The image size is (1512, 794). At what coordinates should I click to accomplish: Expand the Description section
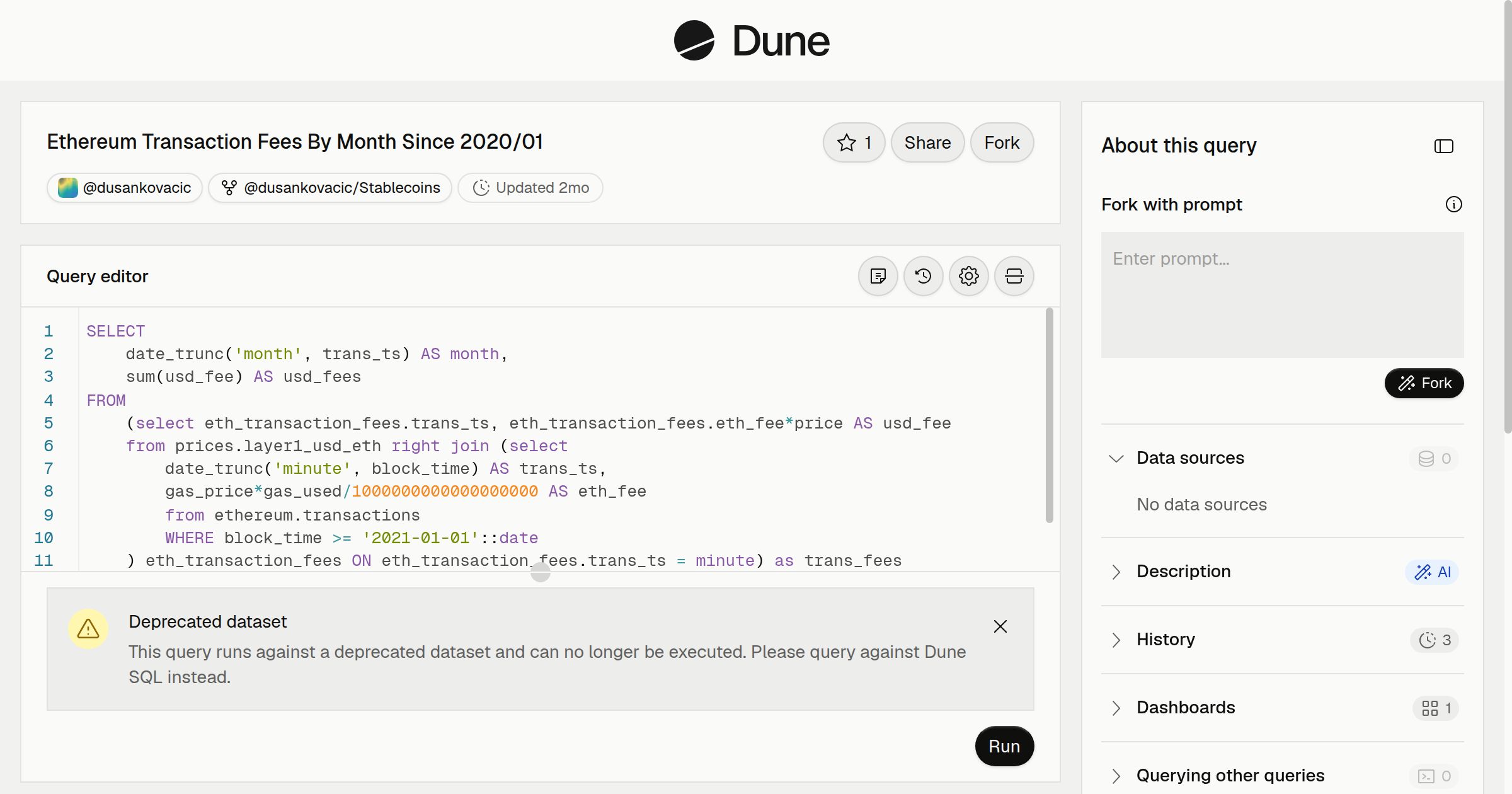[x=1116, y=572]
